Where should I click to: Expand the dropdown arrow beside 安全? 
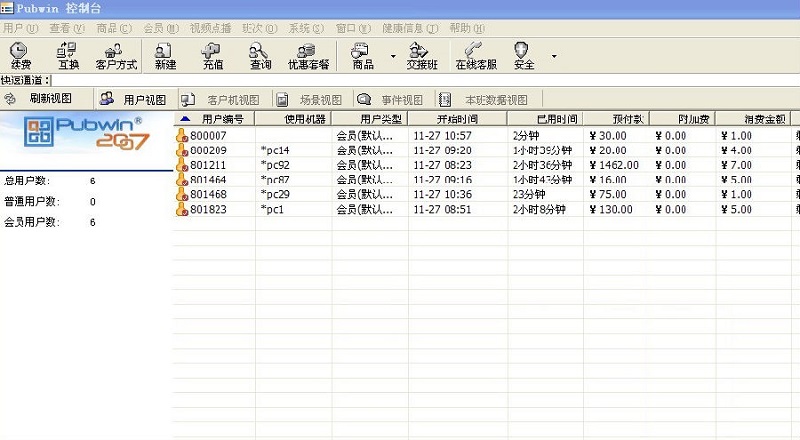(554, 56)
